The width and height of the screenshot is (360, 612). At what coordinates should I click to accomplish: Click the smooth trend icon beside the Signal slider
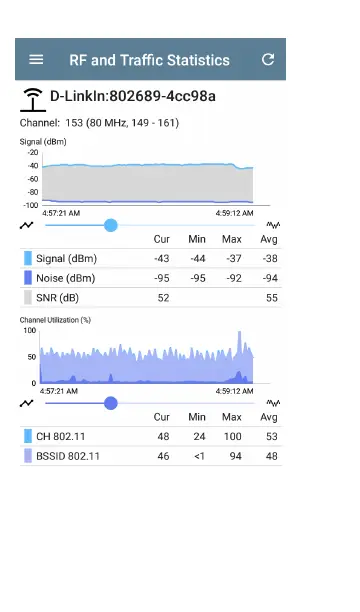pyautogui.click(x=27, y=225)
